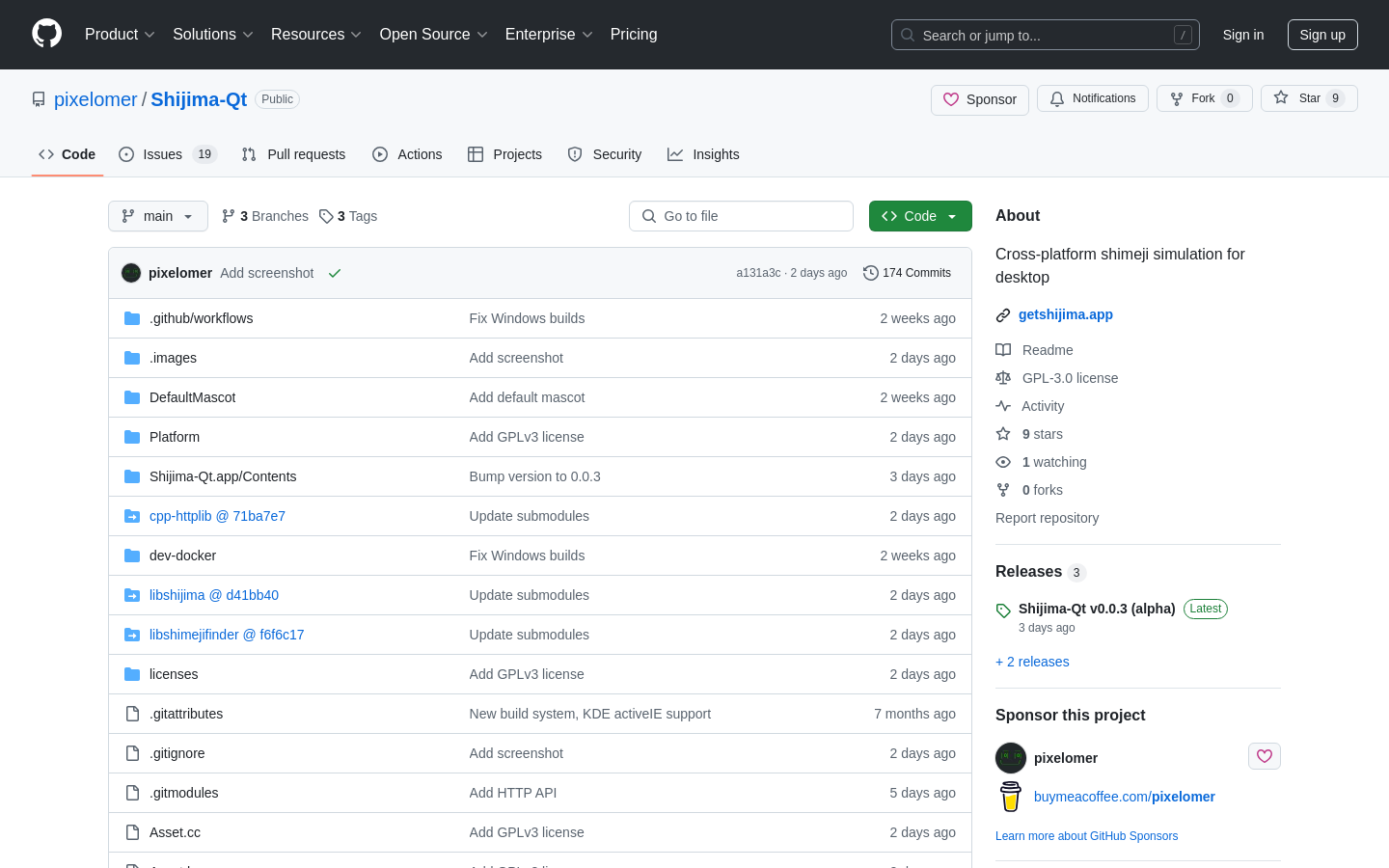Viewport: 1389px width, 868px height.
Task: Click the link icon beside getshijima.app
Action: (x=1003, y=315)
